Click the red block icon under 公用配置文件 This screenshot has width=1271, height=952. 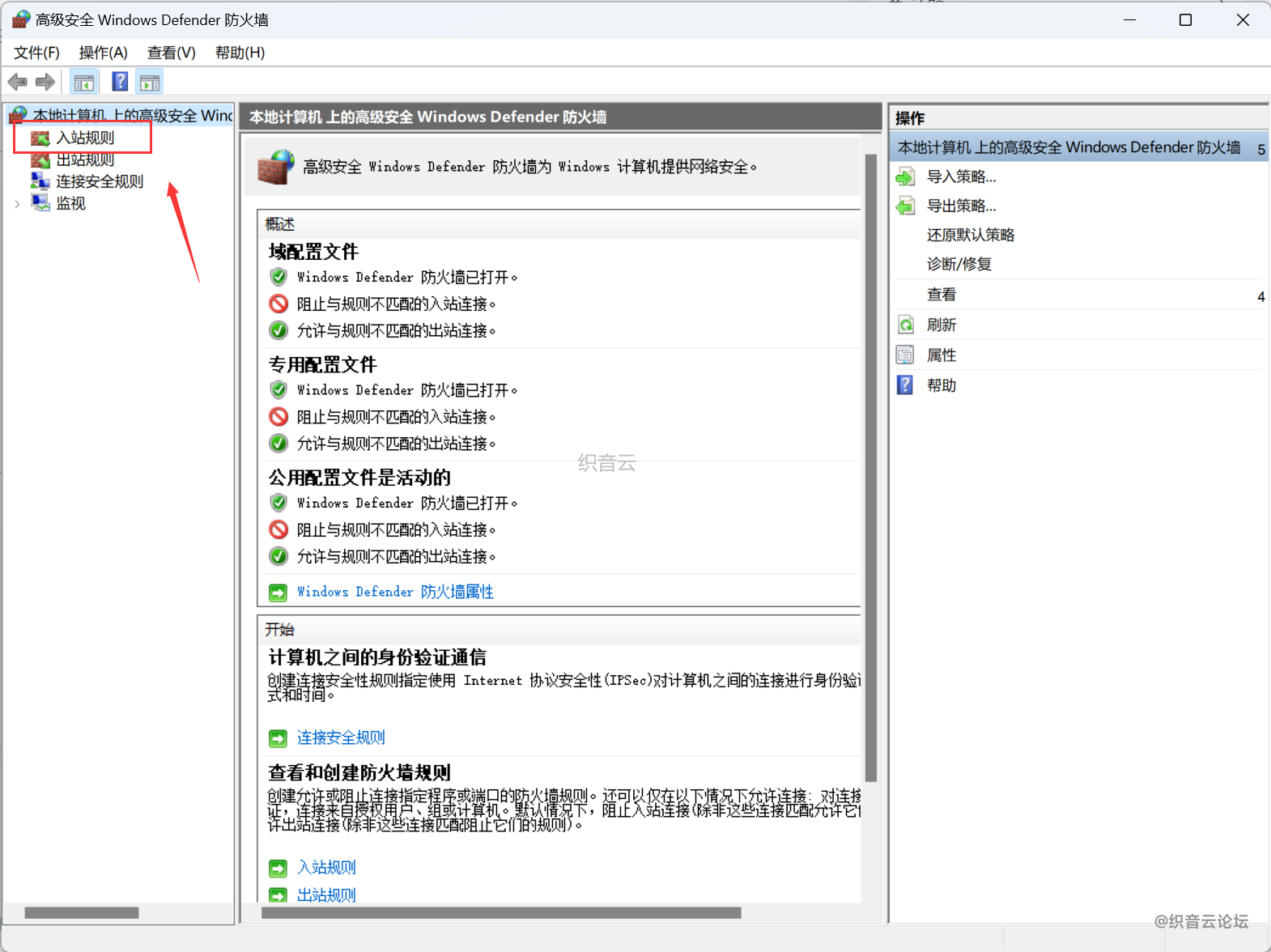point(278,529)
